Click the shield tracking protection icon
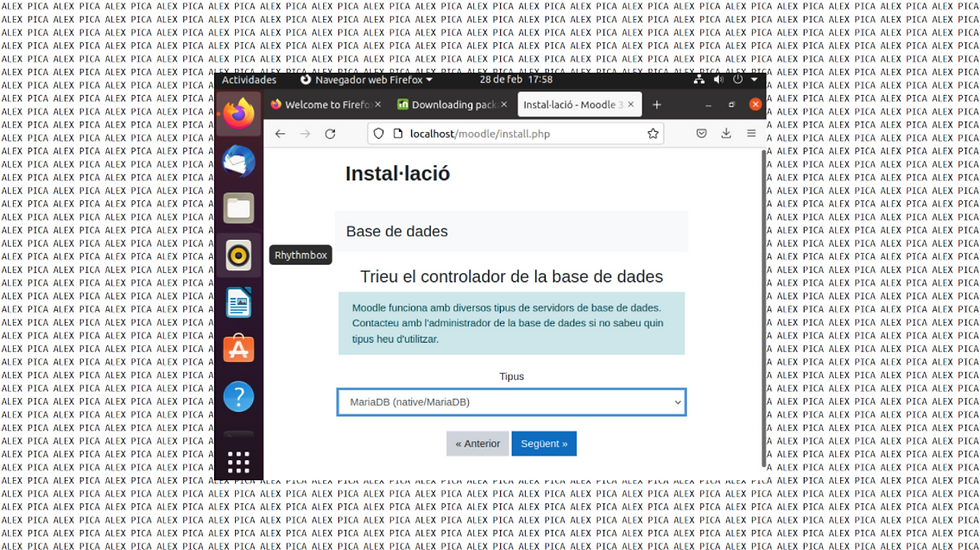The height and width of the screenshot is (550, 980). pyautogui.click(x=379, y=134)
